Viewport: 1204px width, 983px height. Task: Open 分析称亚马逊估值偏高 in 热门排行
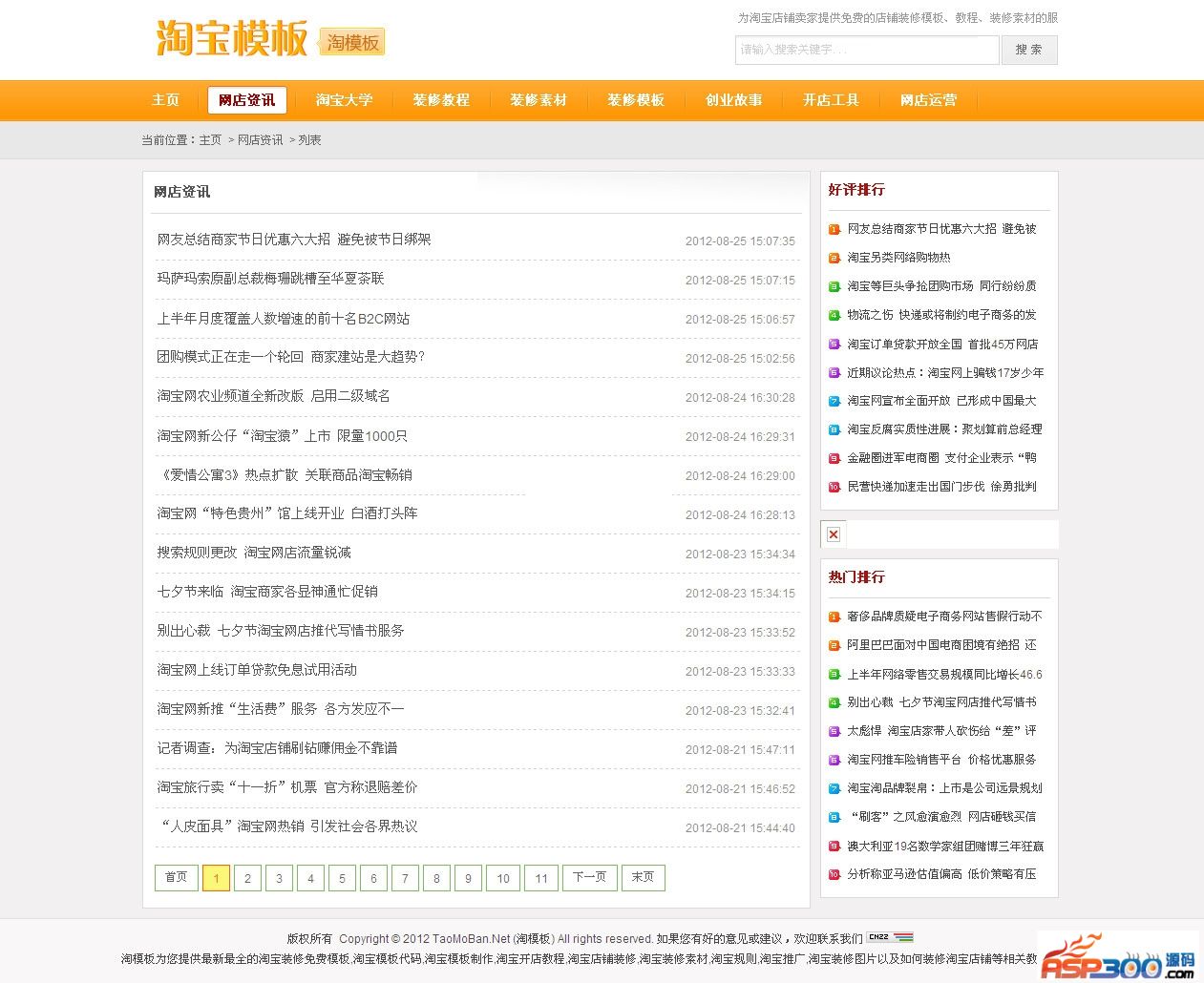tap(941, 874)
